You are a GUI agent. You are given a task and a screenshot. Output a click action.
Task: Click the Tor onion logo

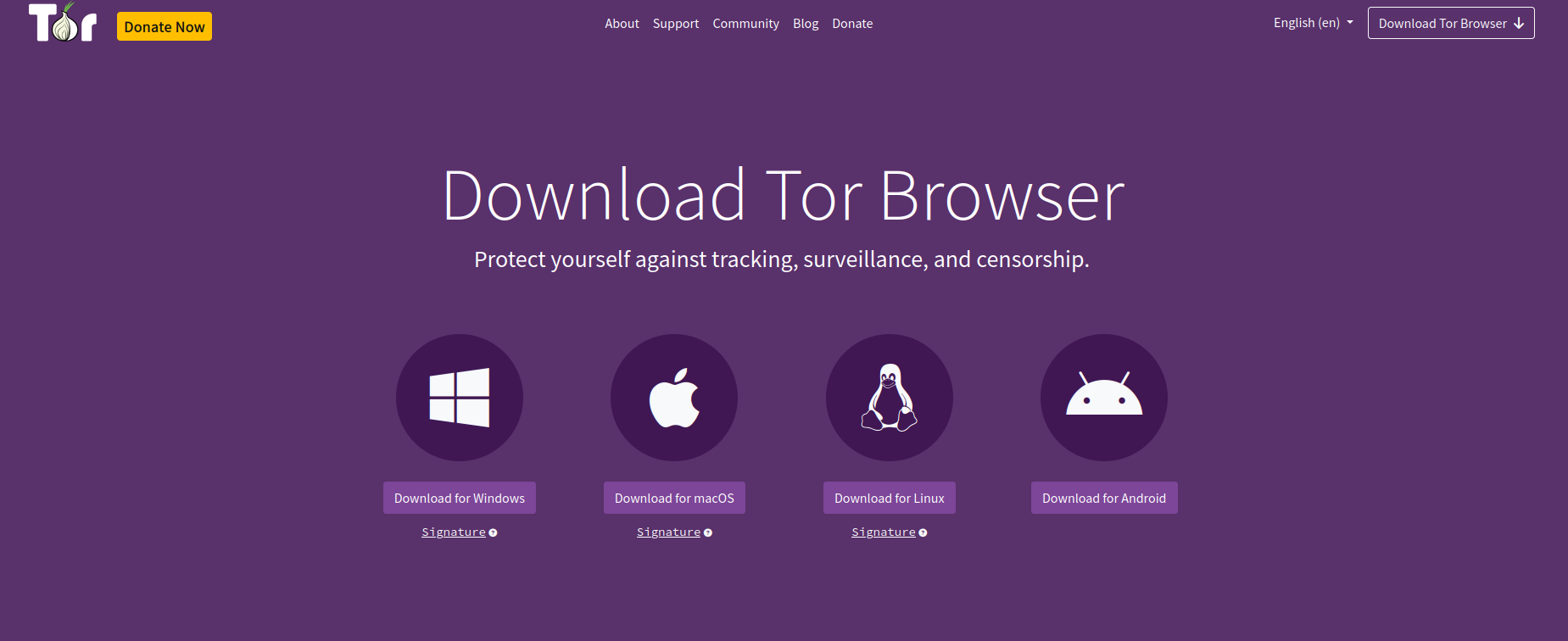(x=63, y=23)
